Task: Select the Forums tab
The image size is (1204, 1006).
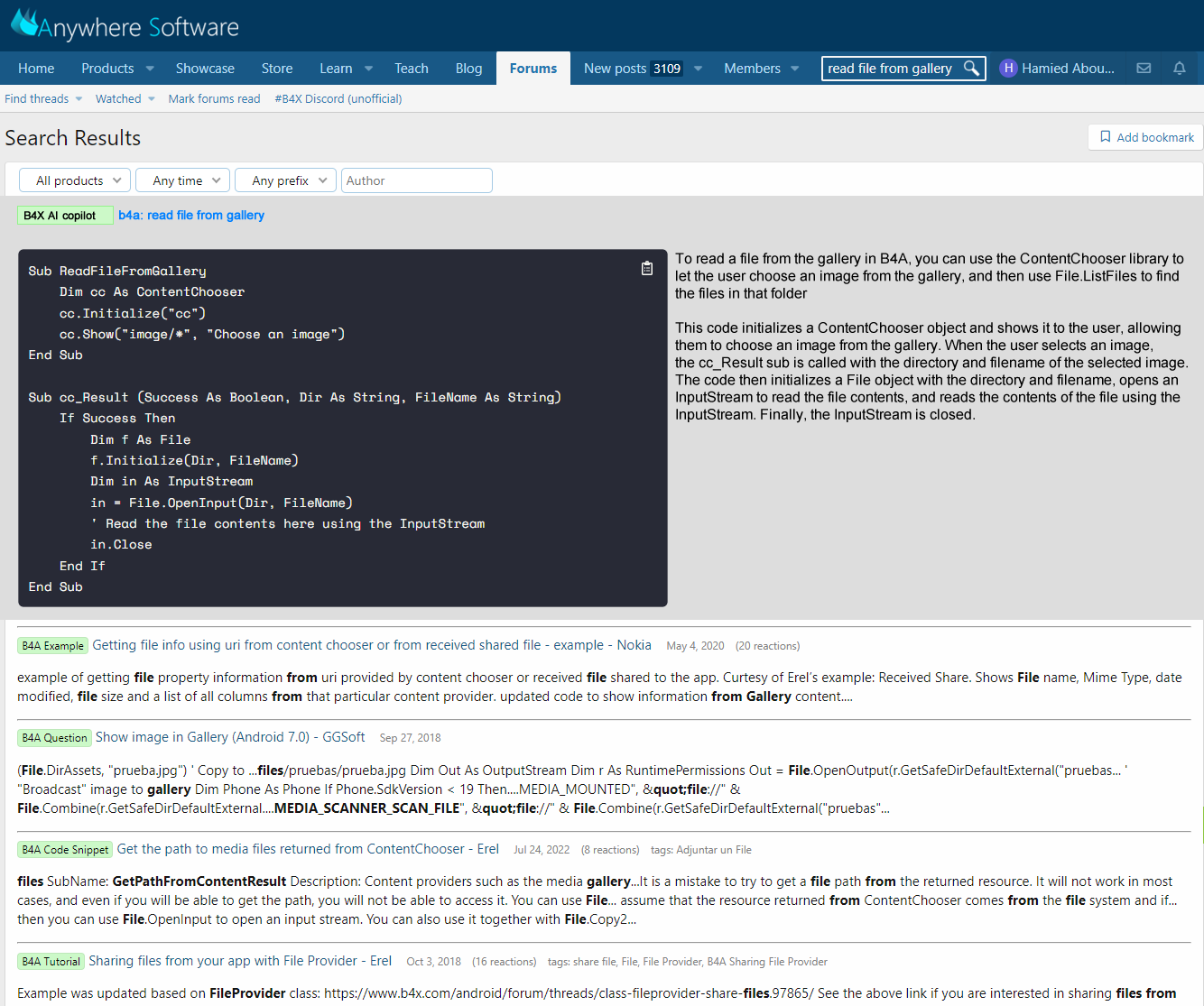Action: coord(533,69)
